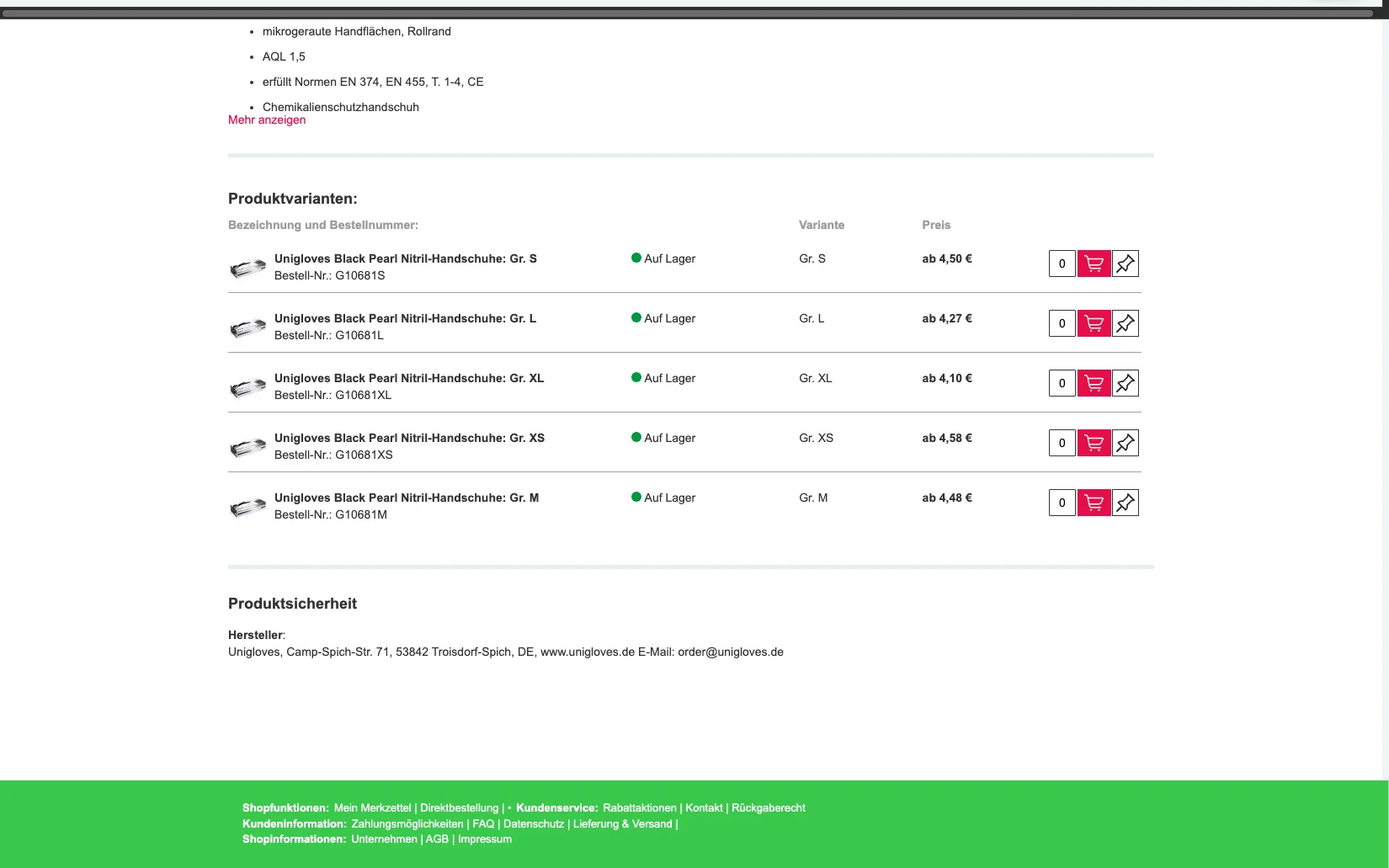Click 'Chemikalienschutzhandschuh' bullet text

[x=341, y=107]
